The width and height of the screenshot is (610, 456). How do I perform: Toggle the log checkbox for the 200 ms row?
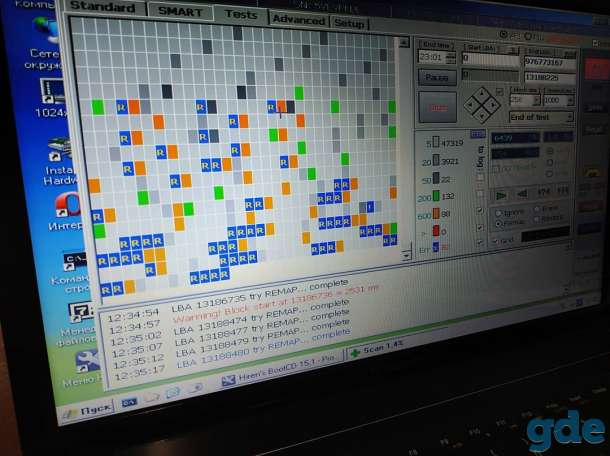[480, 194]
